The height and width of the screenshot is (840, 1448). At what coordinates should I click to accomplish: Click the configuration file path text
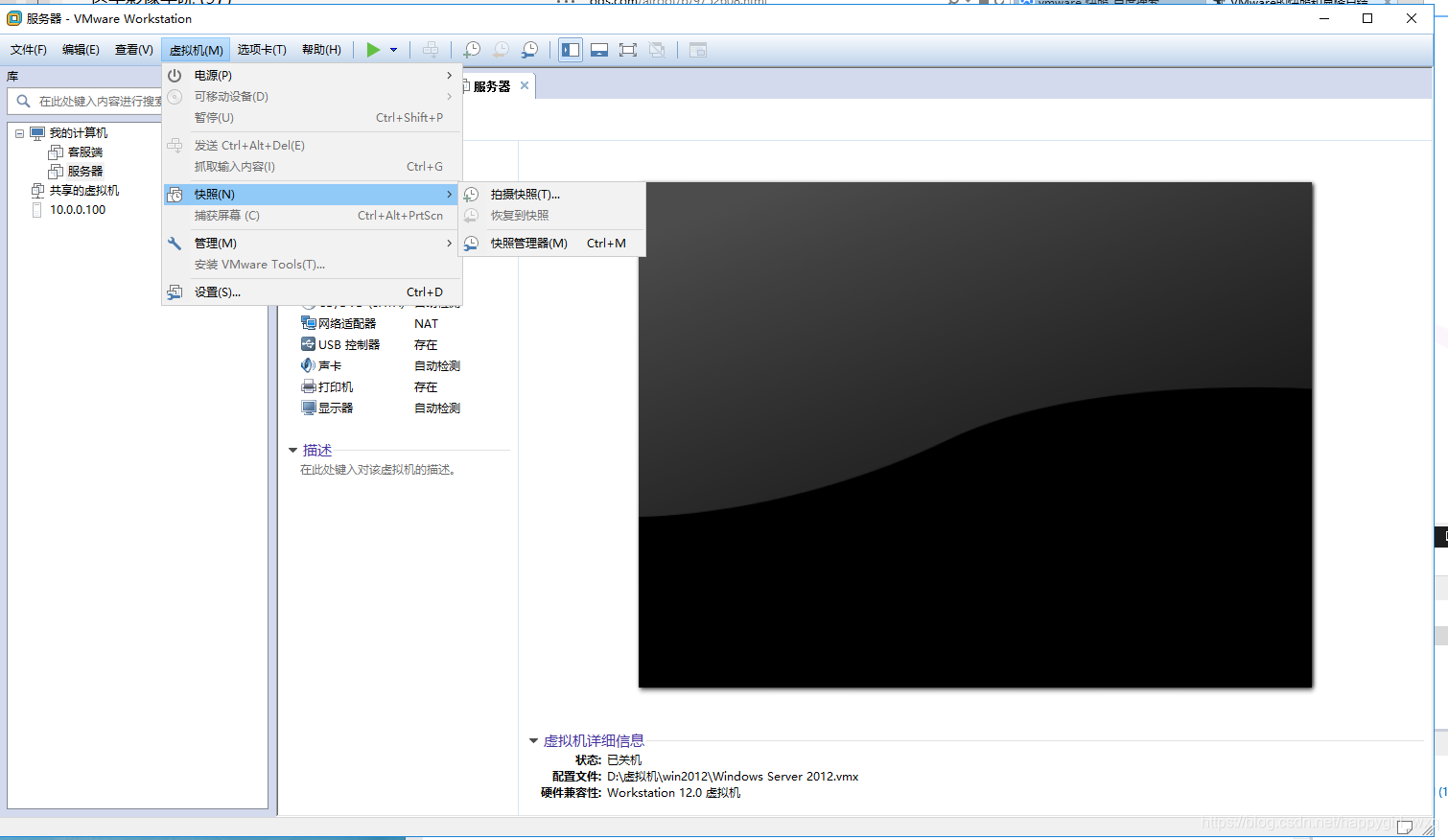pyautogui.click(x=733, y=777)
